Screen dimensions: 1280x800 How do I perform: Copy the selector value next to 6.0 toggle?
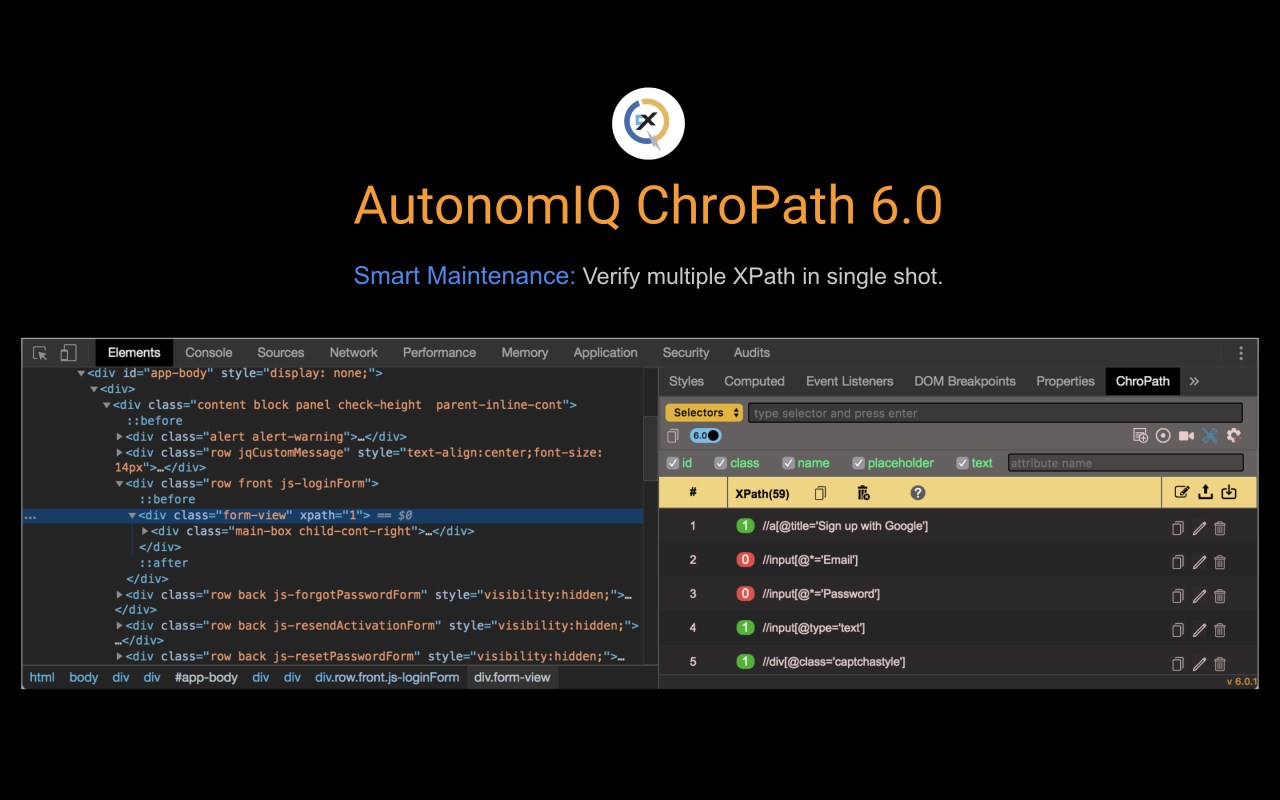tap(673, 436)
